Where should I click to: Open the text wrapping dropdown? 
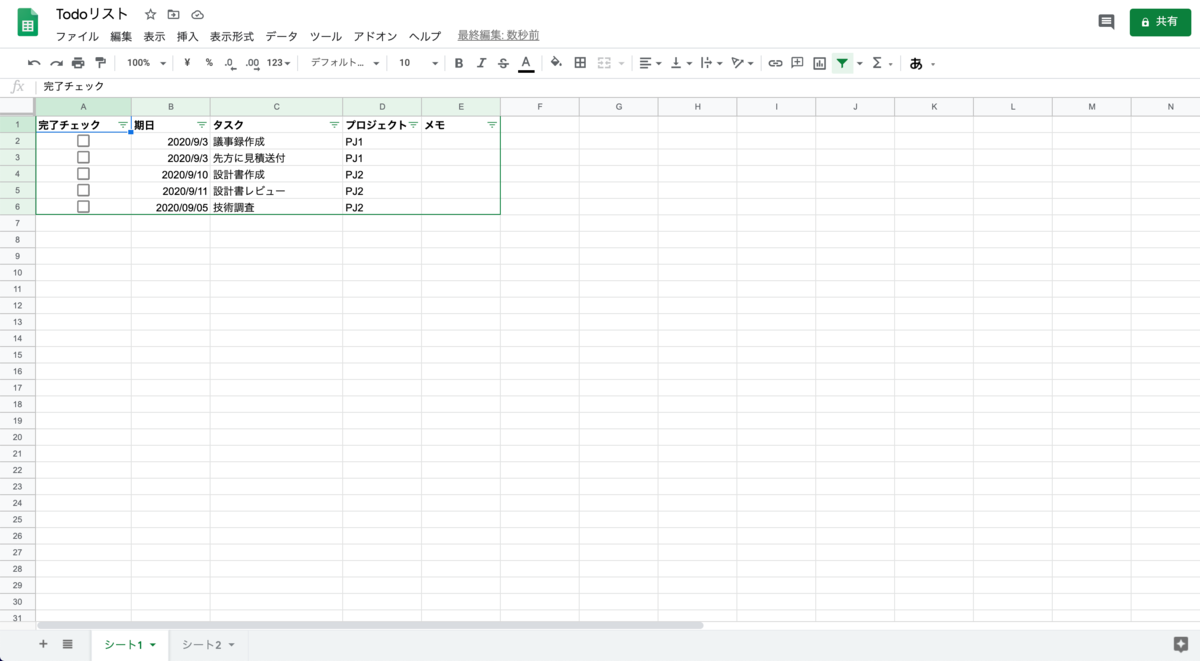click(711, 63)
